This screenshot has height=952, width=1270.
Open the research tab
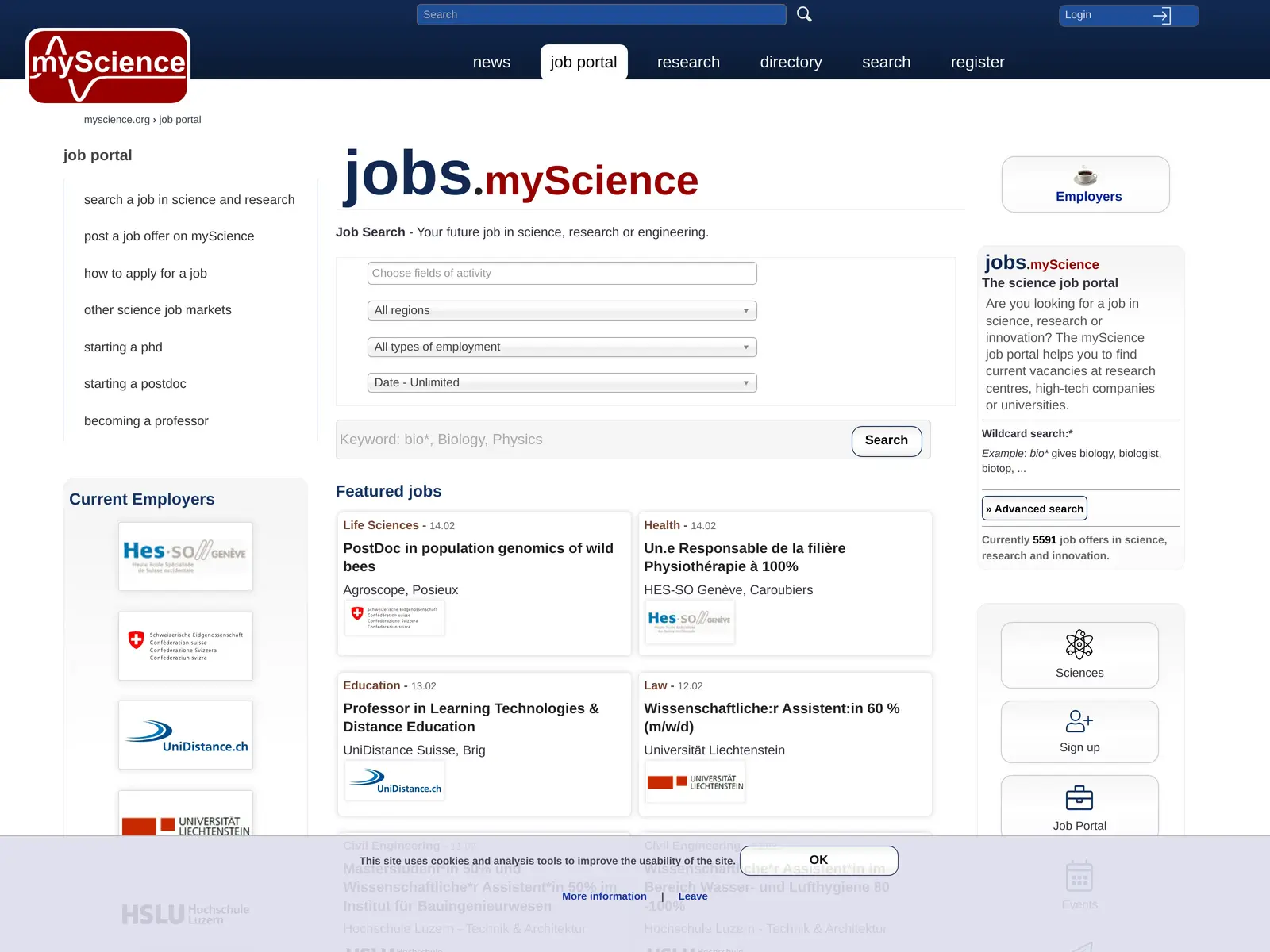click(688, 62)
